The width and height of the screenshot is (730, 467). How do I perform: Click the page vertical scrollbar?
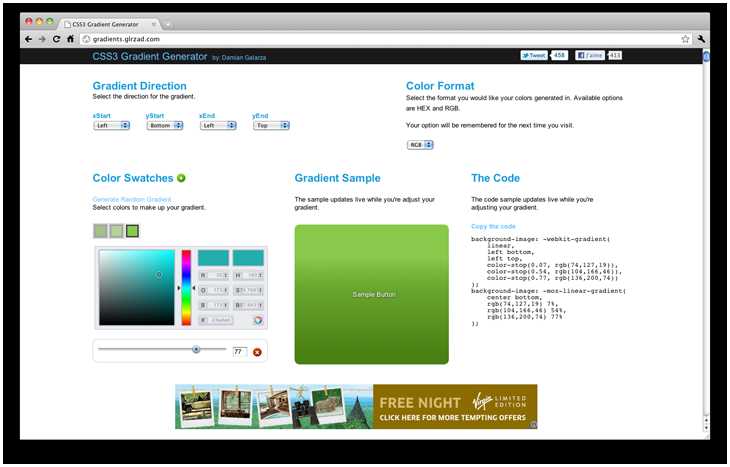pos(706,242)
